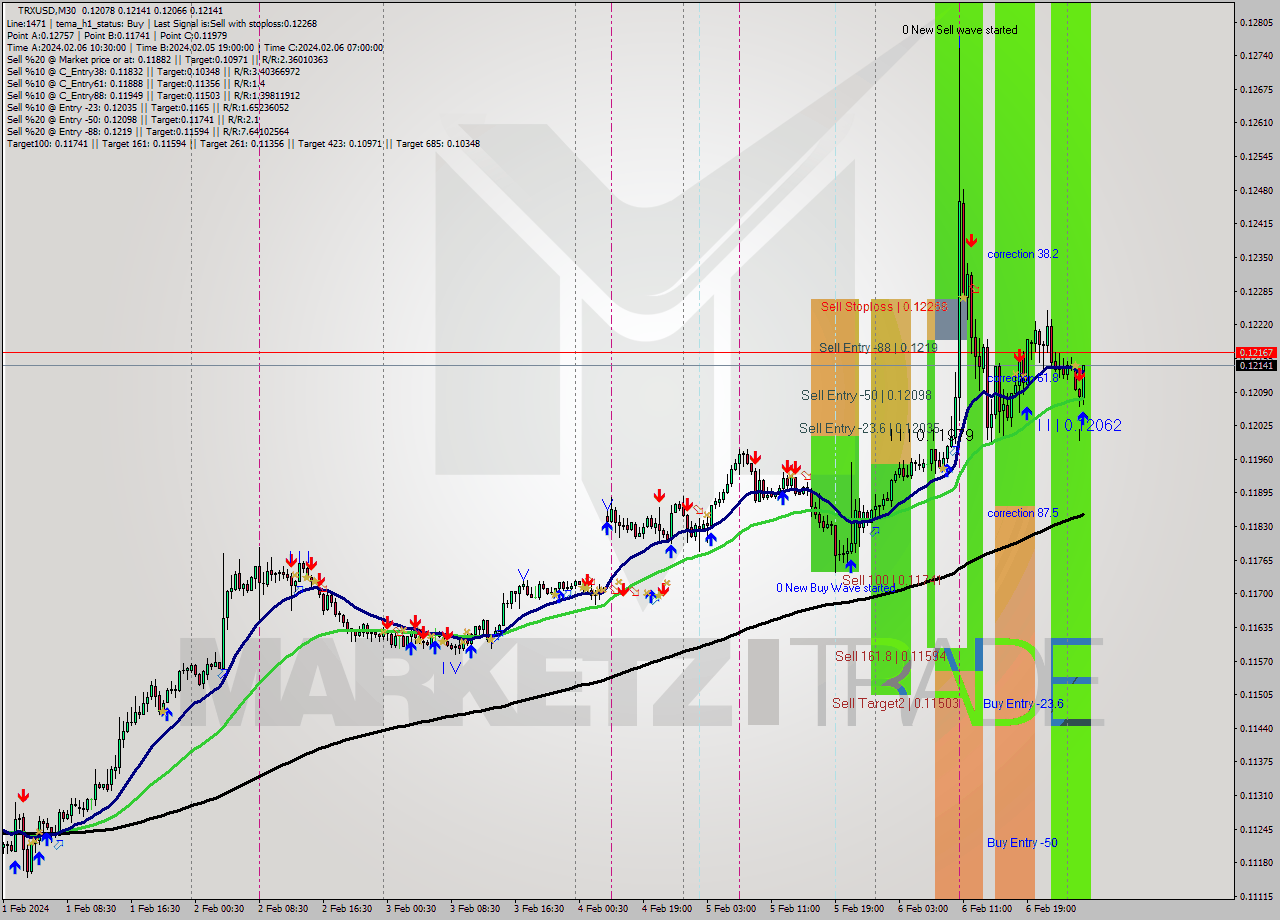Click the 'Sell Entry -50 | 0.12098' label
Screen dimensions: 1280x920
pyautogui.click(x=866, y=395)
